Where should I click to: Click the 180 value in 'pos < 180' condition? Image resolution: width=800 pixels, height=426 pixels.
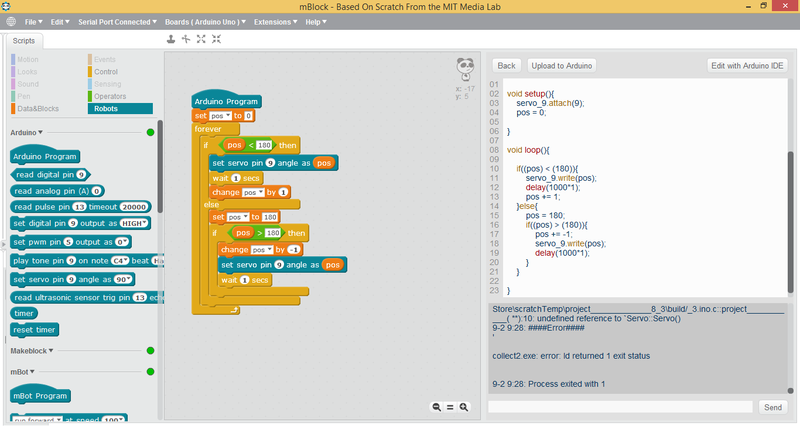point(264,145)
